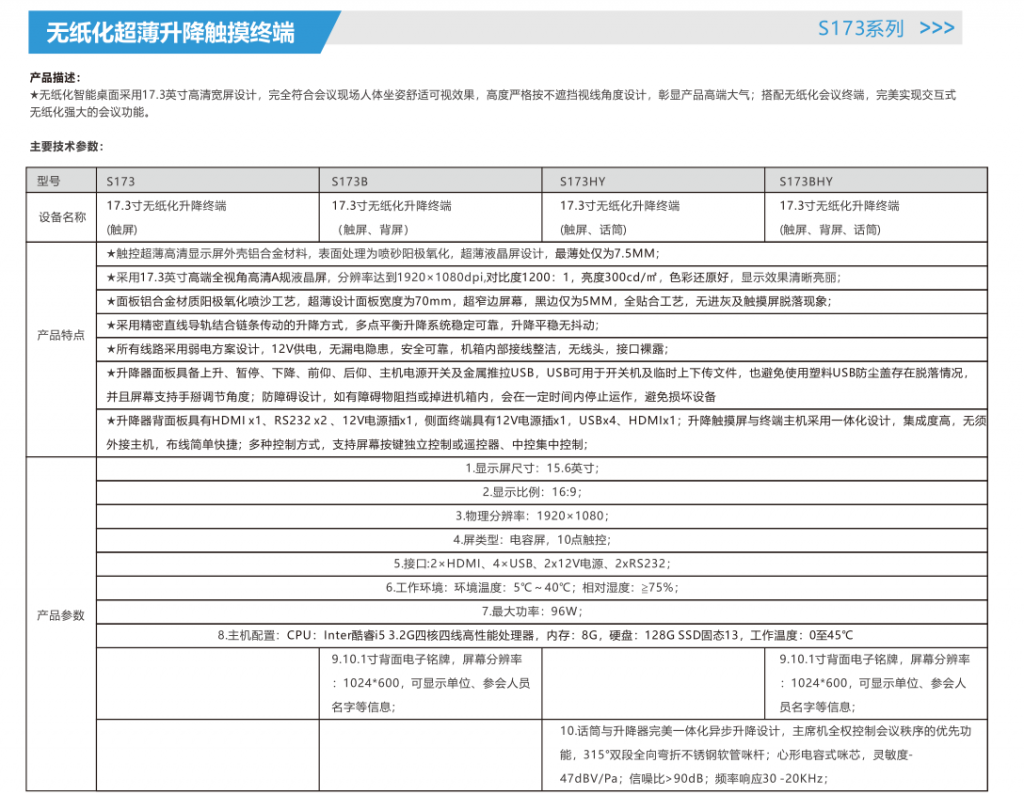Click the S173系列 series label
This screenshot has height=795, width=1024.
860,29
